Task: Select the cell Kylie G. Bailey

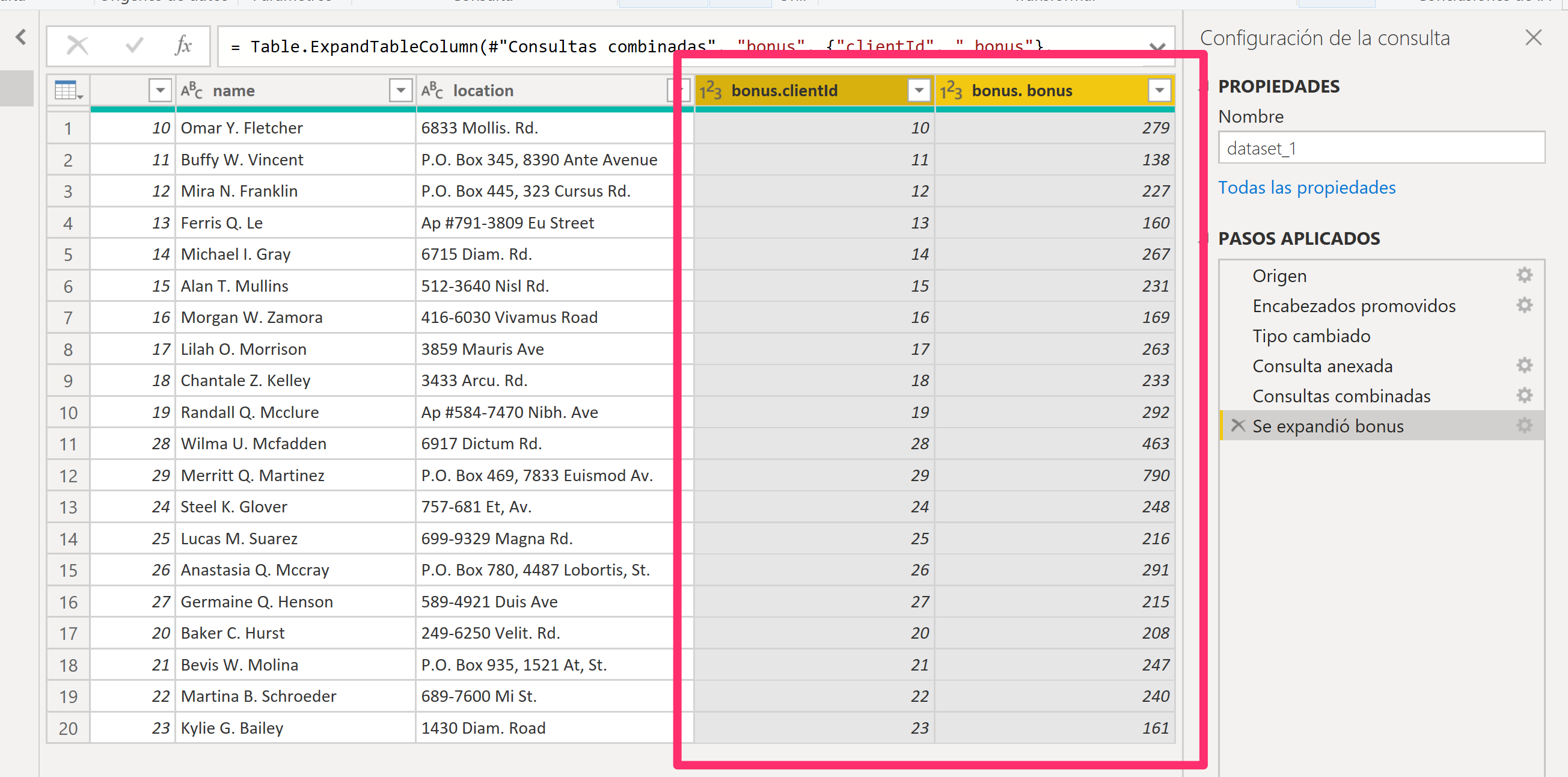Action: [295, 728]
